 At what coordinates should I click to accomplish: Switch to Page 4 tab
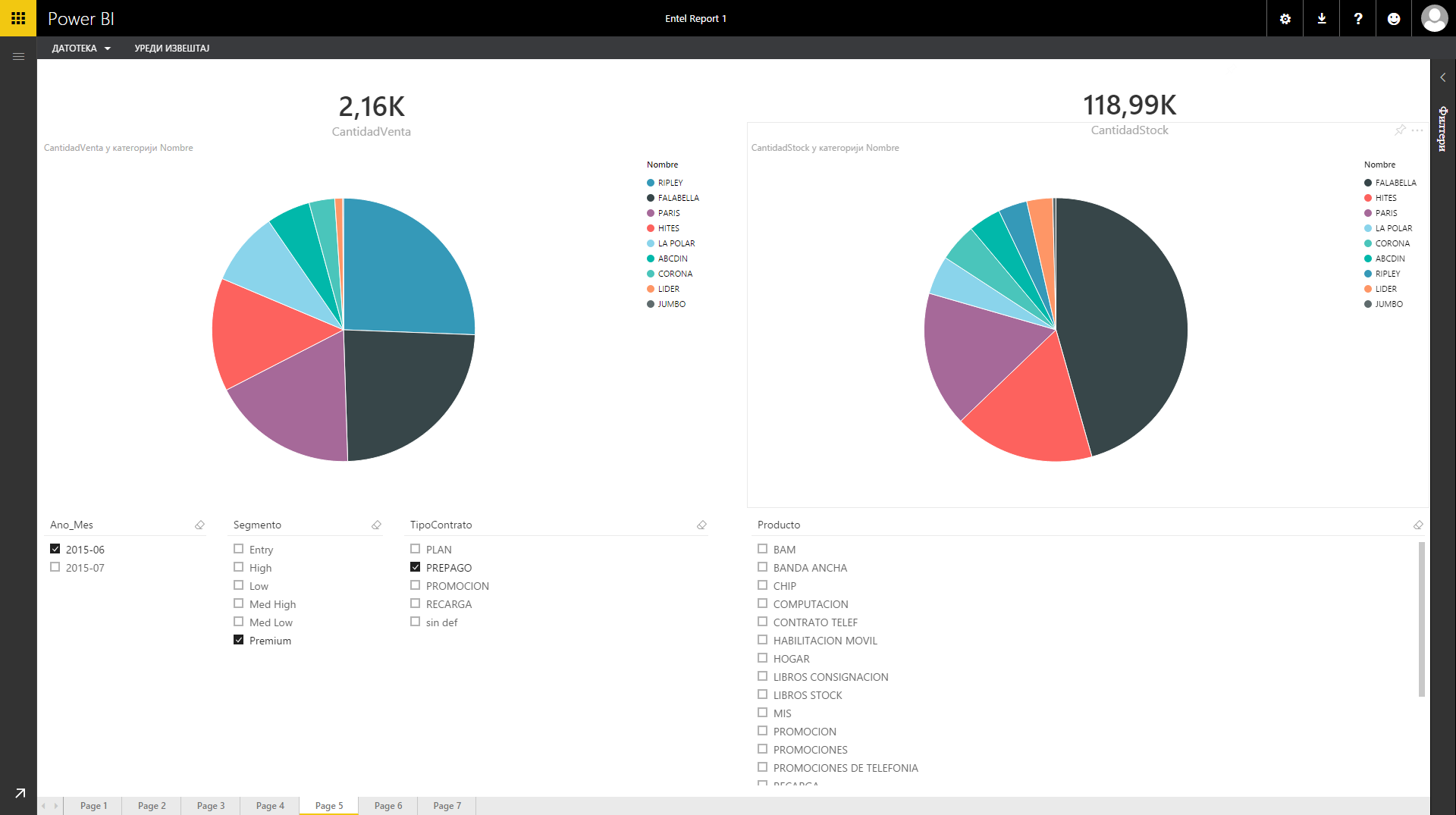point(270,806)
